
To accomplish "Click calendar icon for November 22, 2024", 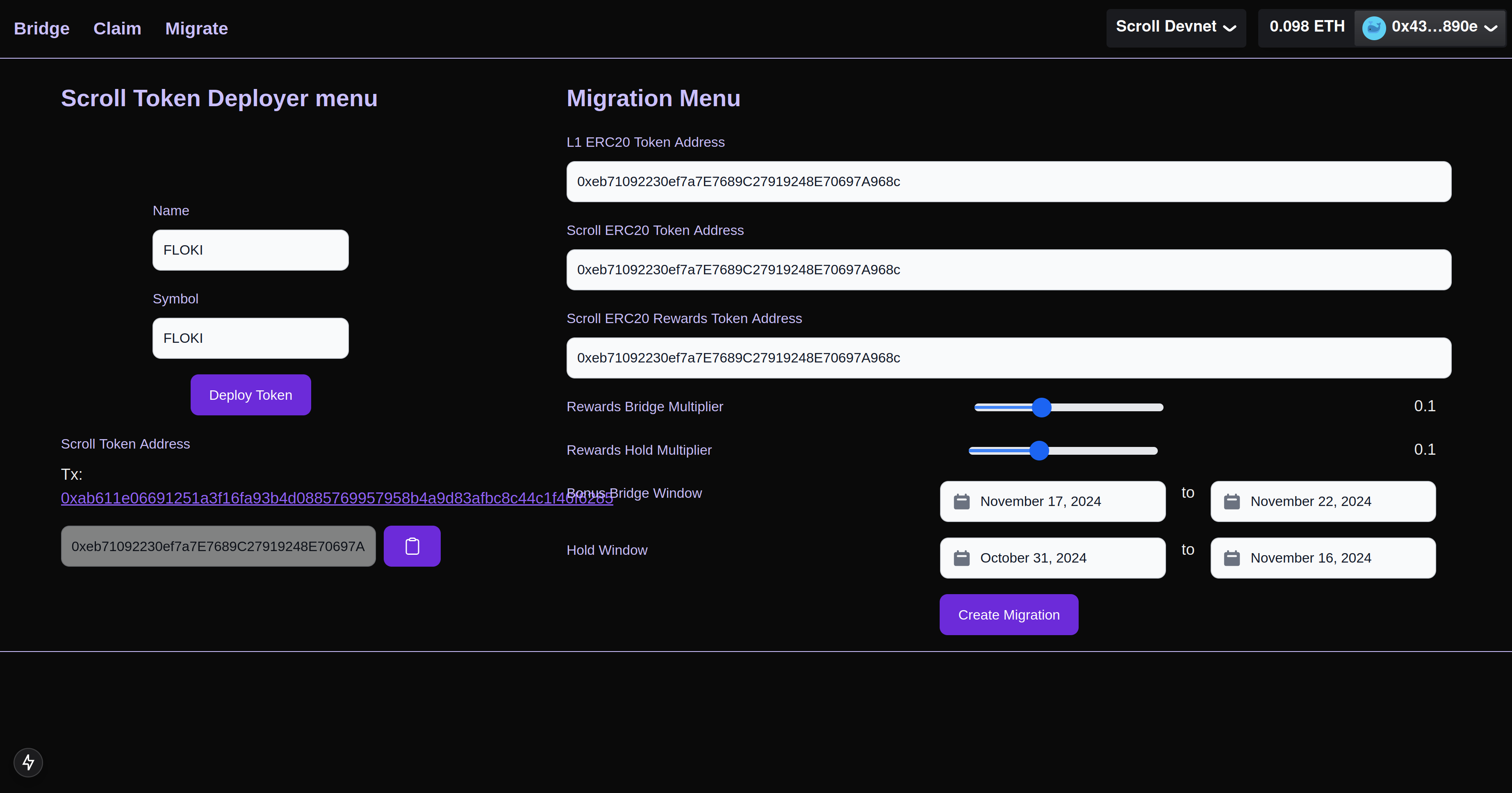I will pyautogui.click(x=1232, y=501).
